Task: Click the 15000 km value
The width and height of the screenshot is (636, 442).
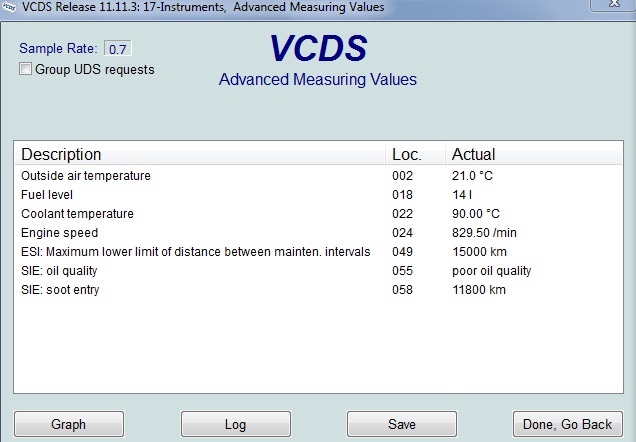Action: (479, 252)
